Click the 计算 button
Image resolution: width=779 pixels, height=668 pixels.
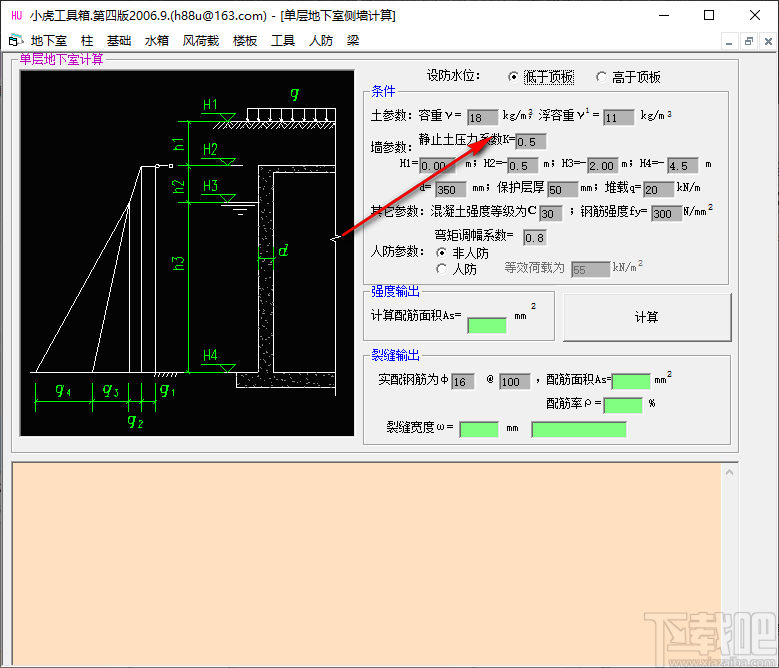click(x=647, y=317)
